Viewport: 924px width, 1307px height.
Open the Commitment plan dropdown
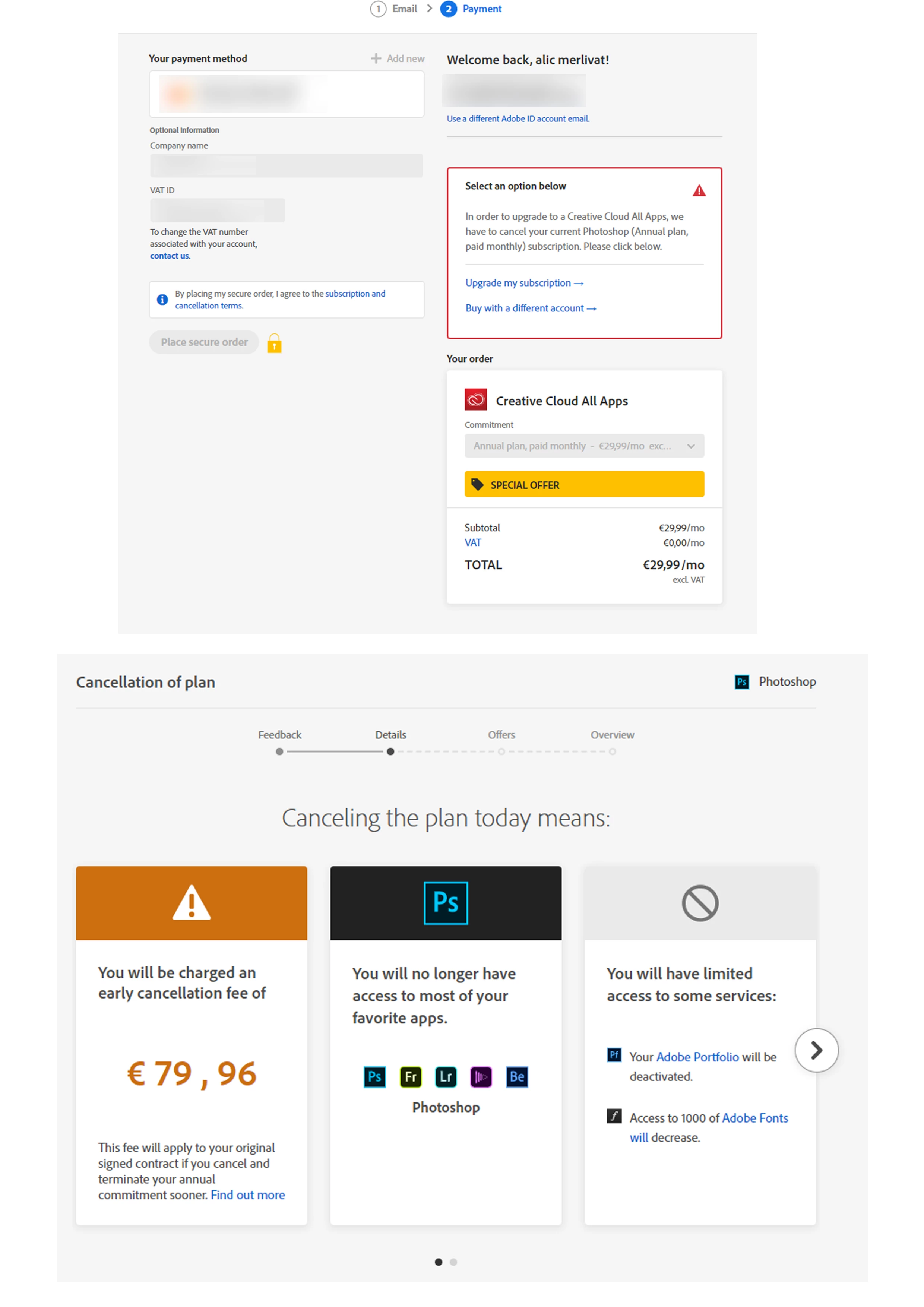click(x=584, y=446)
